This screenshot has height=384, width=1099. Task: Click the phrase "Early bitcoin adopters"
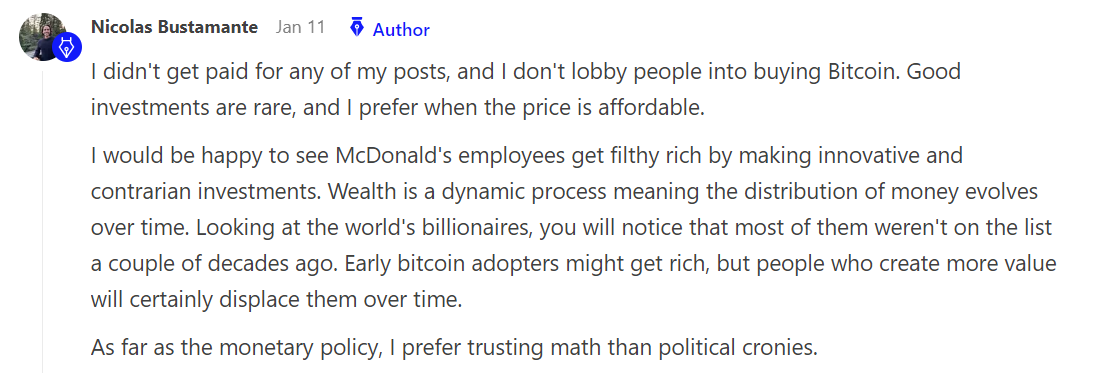pyautogui.click(x=467, y=263)
